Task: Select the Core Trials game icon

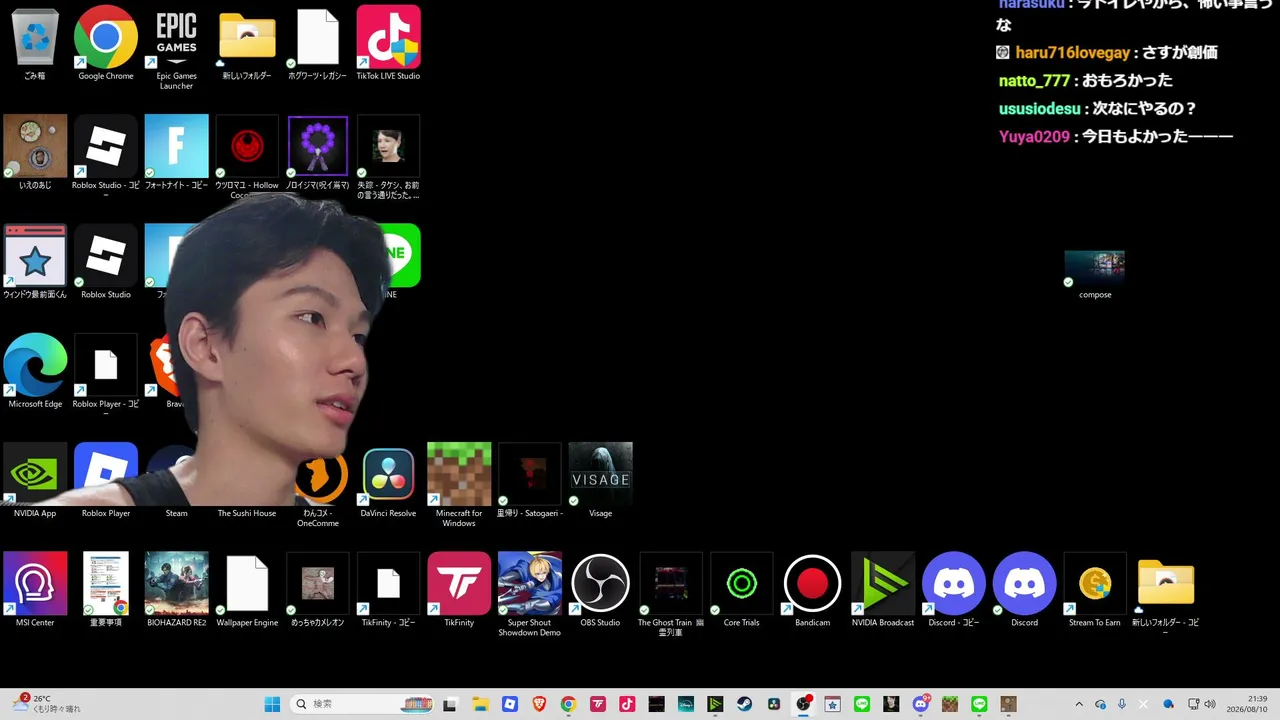Action: (x=742, y=590)
